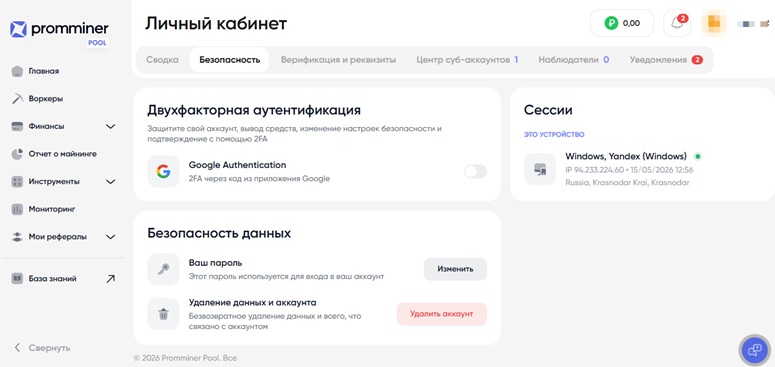
Task: Switch to the Сводка tab
Action: [162, 60]
